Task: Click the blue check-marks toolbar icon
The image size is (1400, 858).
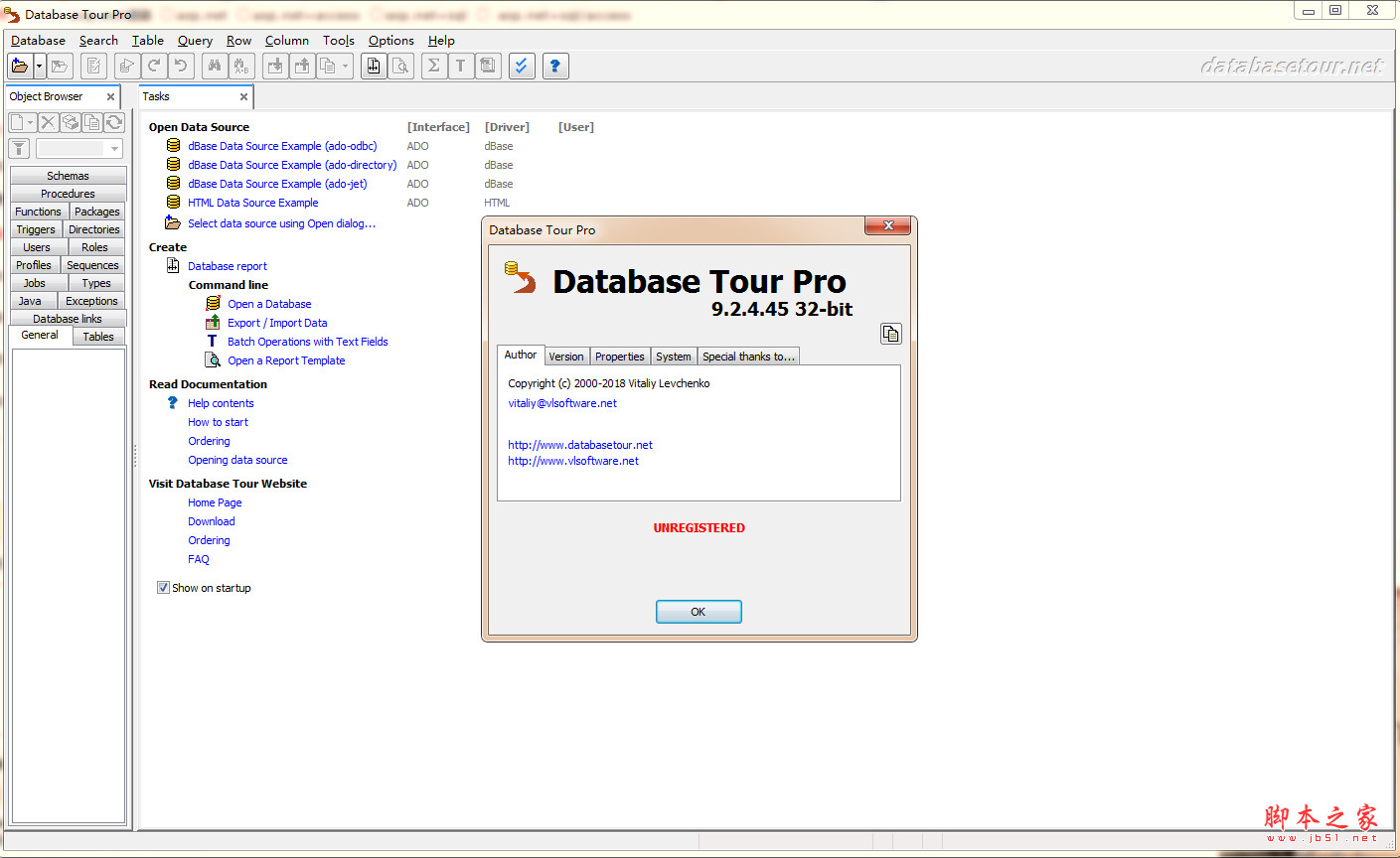Action: (522, 67)
